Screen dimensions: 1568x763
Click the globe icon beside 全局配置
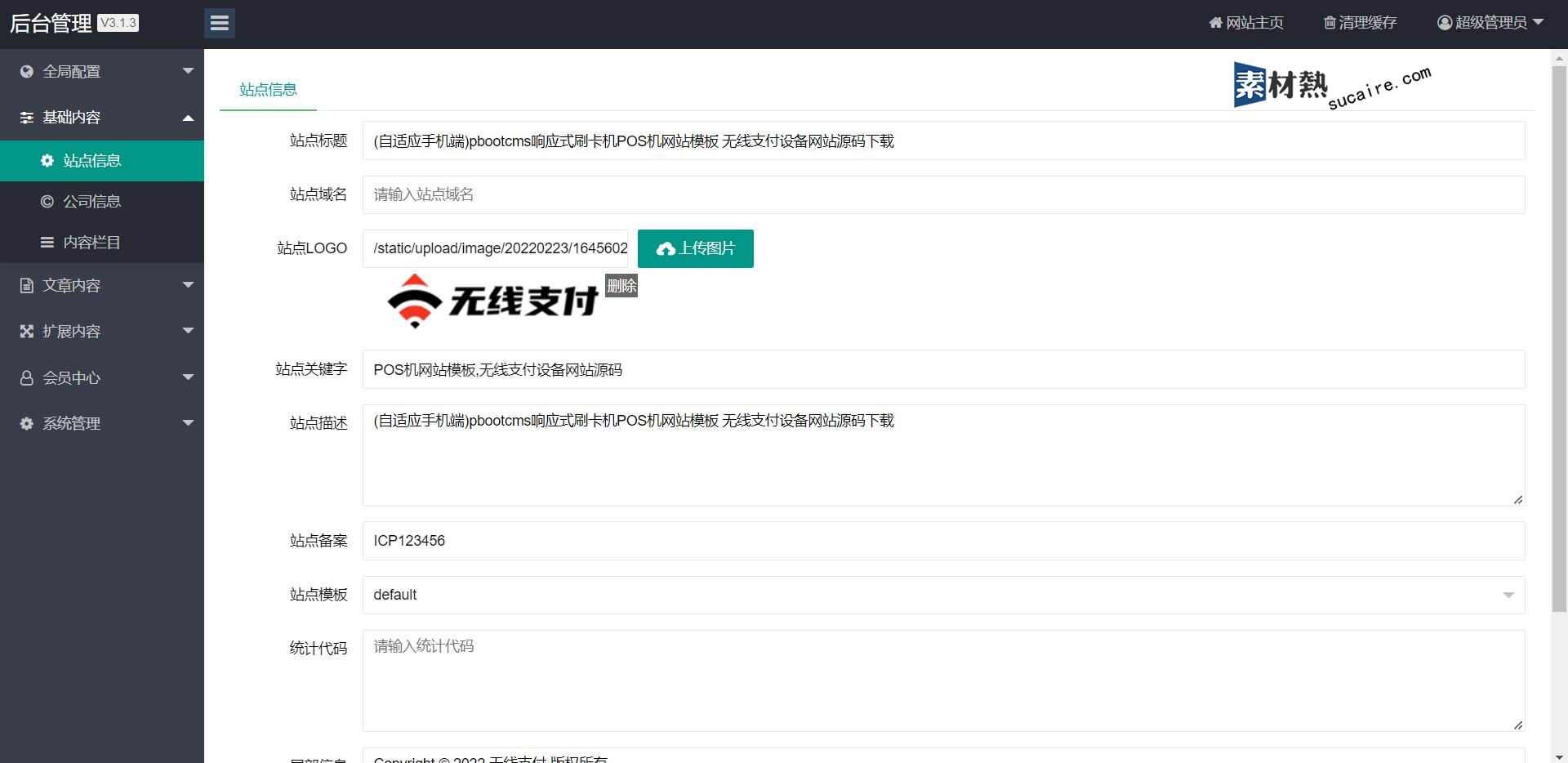pyautogui.click(x=27, y=72)
